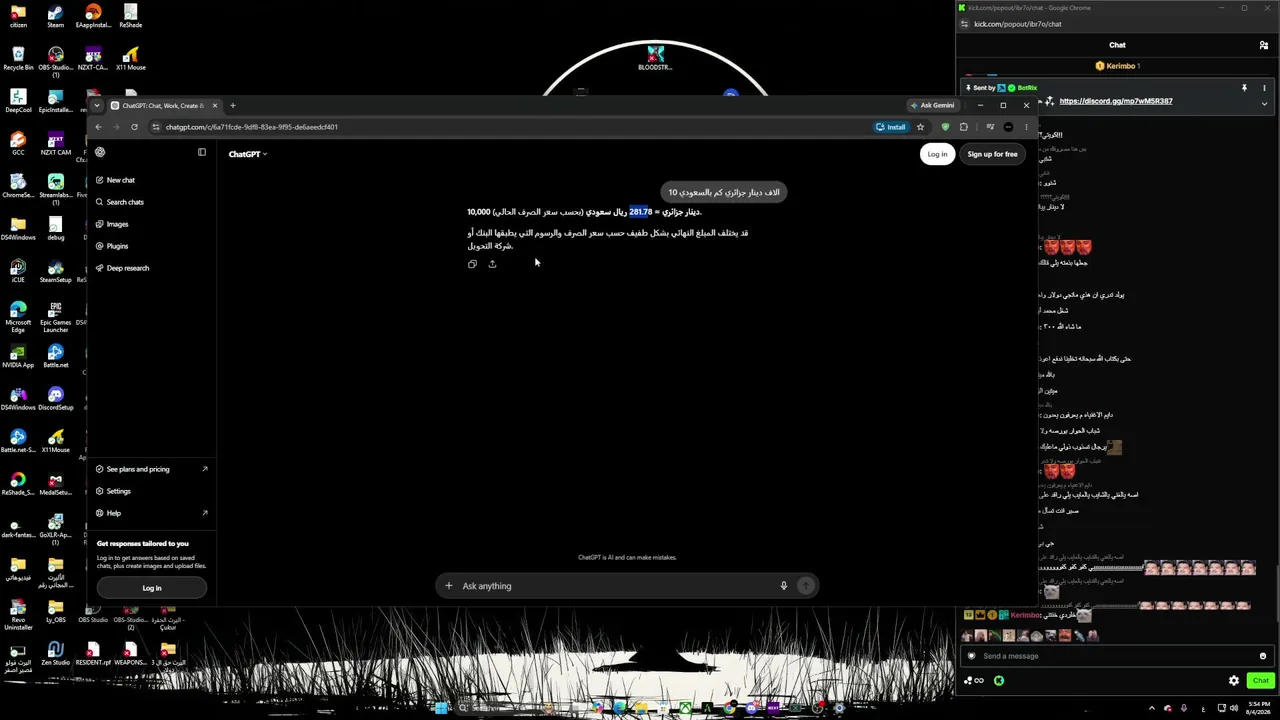Bookmark this page with the star icon
Screen dimensions: 1280x720
(x=921, y=127)
